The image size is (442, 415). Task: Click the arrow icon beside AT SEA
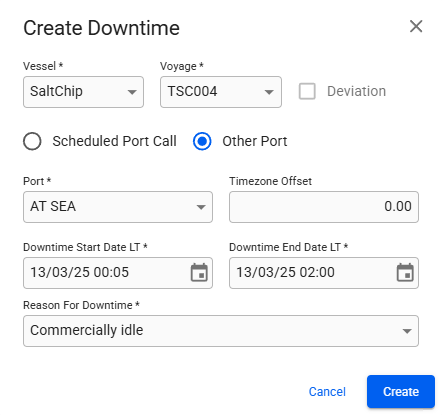pyautogui.click(x=201, y=207)
